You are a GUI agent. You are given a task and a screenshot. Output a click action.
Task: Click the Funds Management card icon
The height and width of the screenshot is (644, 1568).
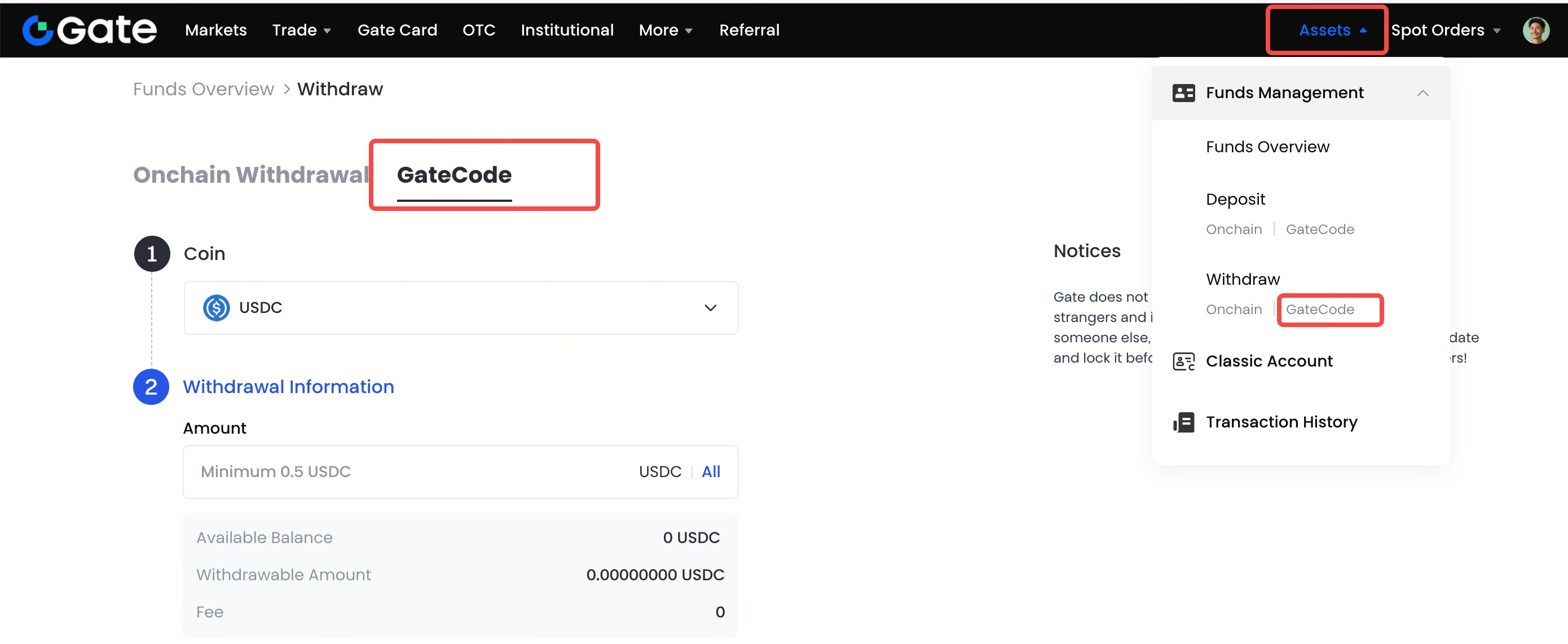pyautogui.click(x=1183, y=92)
